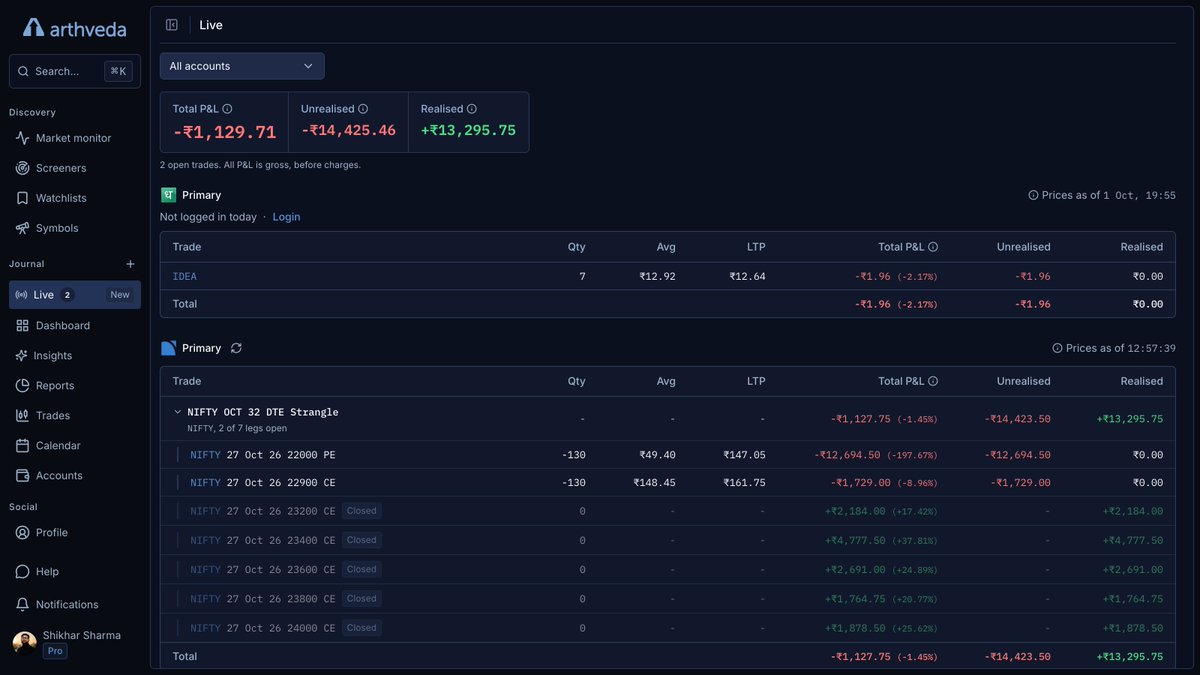The image size is (1200, 675).
Task: Click Closed badge on 23200 CE row
Action: [362, 511]
